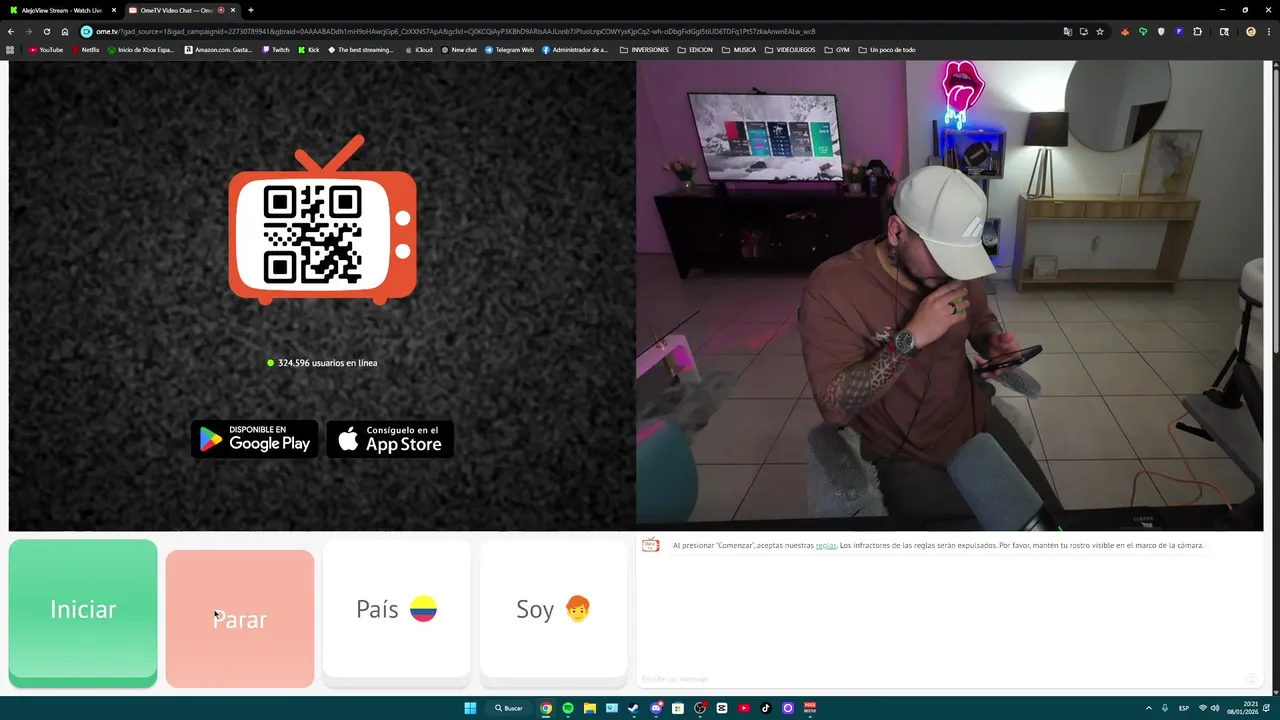Open Steam from the taskbar
The height and width of the screenshot is (720, 1280).
click(634, 708)
